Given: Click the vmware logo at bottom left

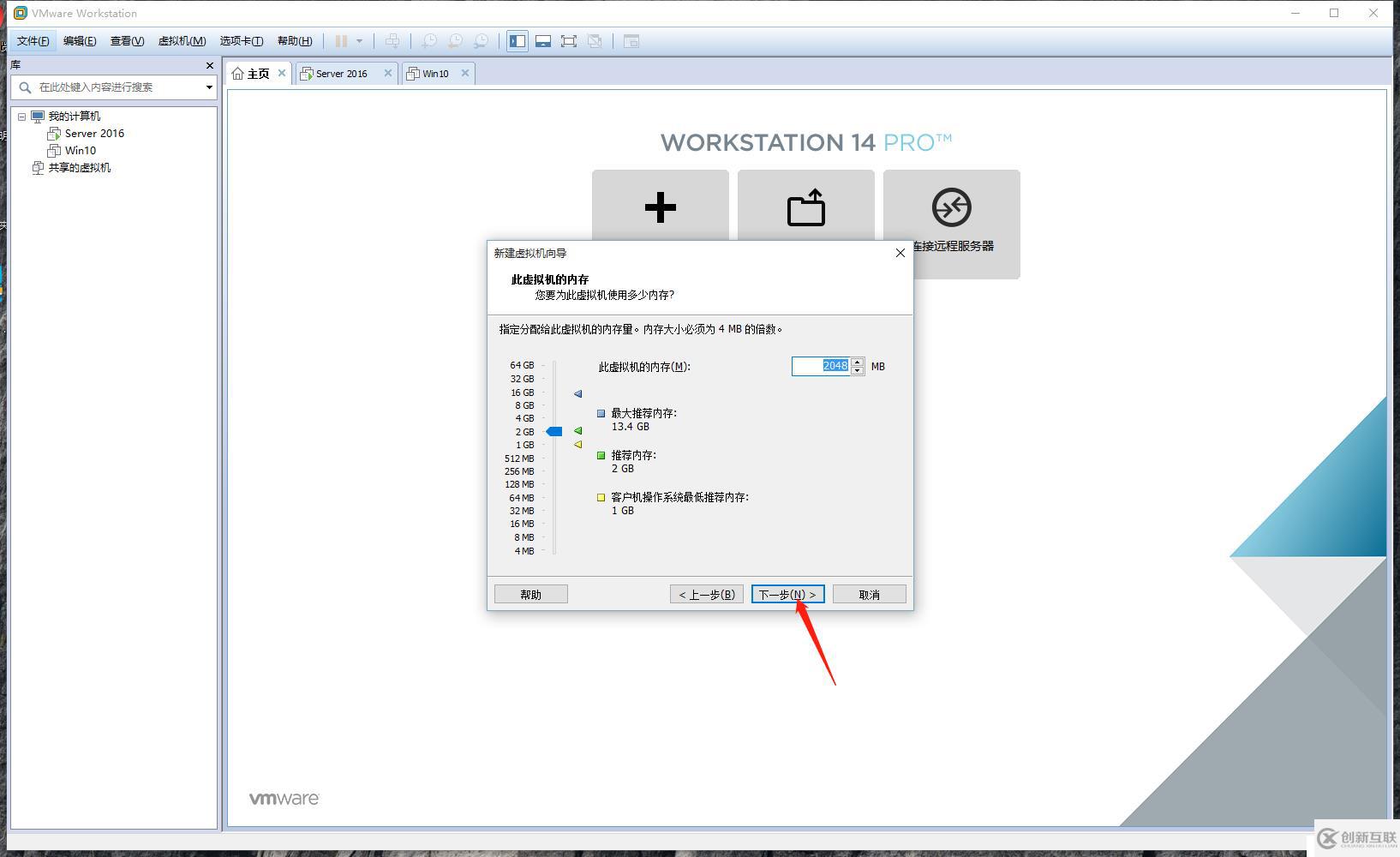Looking at the screenshot, I should [x=284, y=799].
